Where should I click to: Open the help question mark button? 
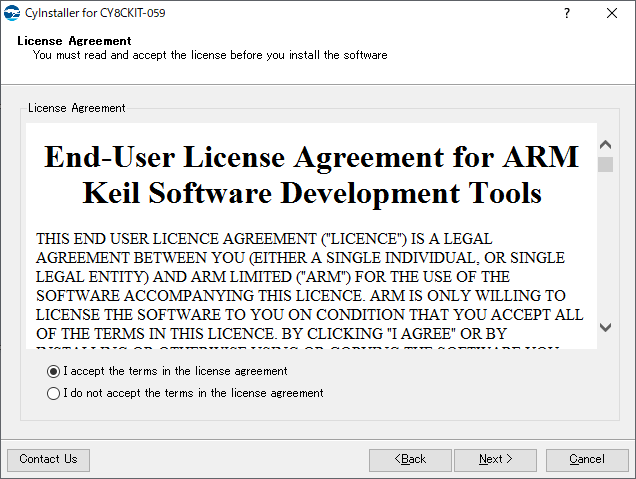(567, 13)
